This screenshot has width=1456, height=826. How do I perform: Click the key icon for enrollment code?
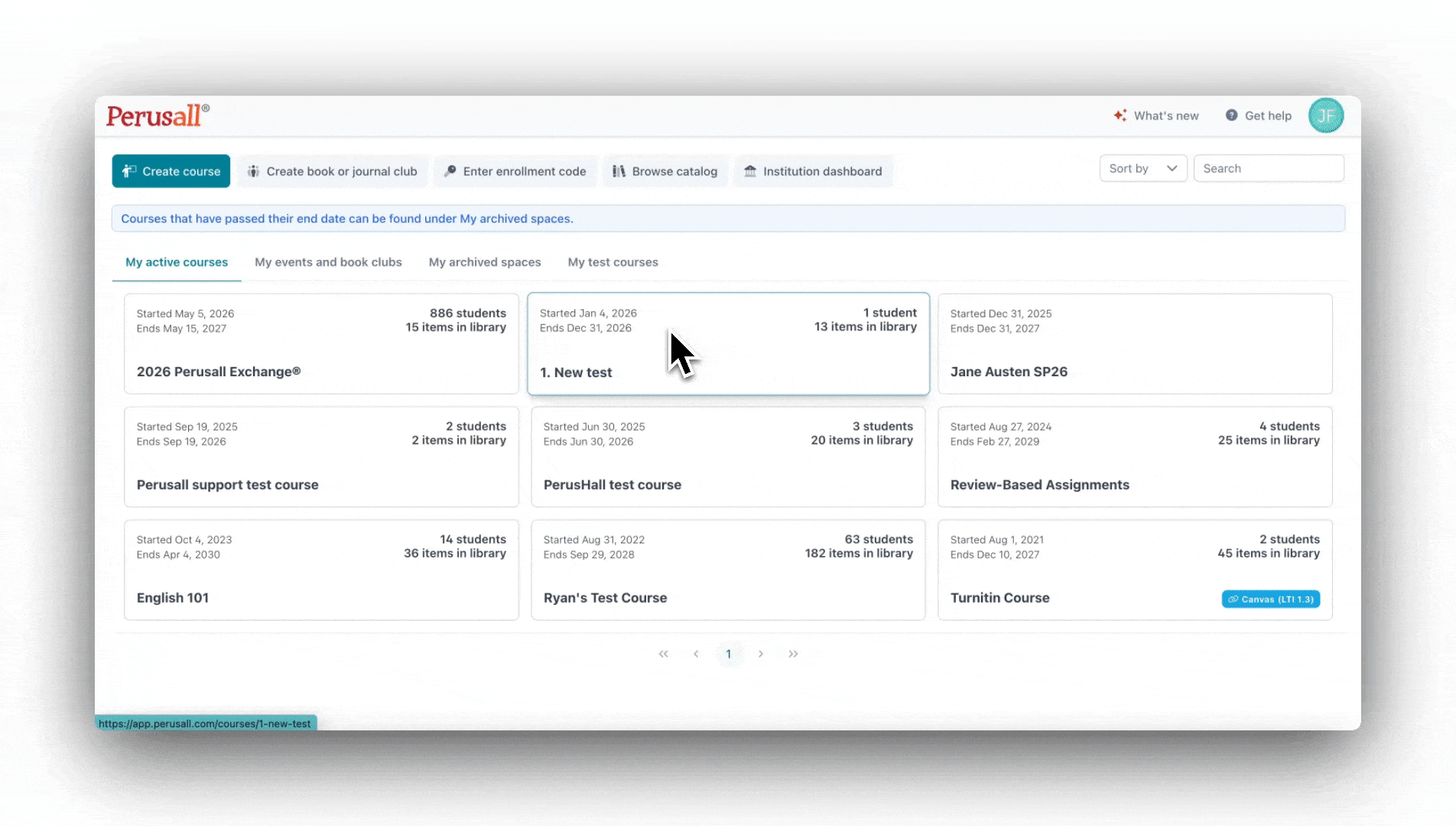[450, 171]
